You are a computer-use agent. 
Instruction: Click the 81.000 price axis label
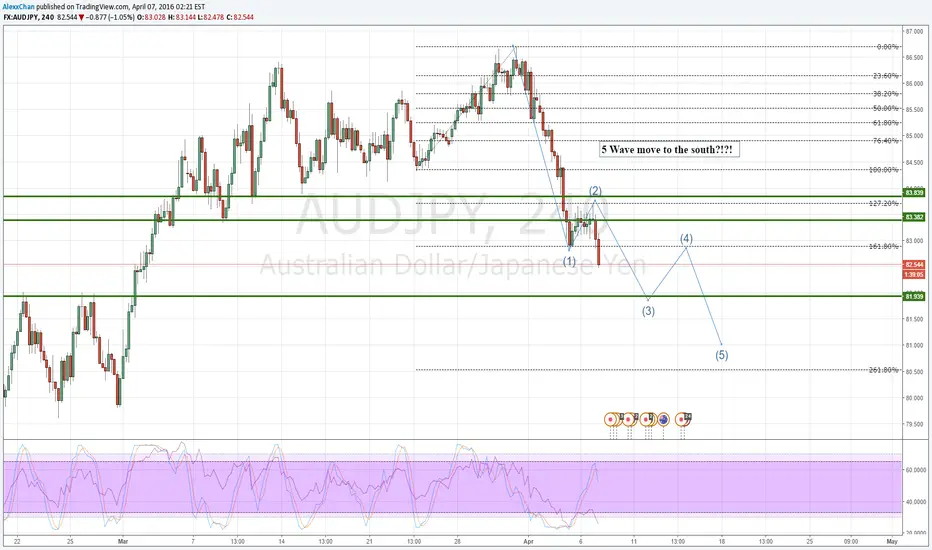pos(914,345)
